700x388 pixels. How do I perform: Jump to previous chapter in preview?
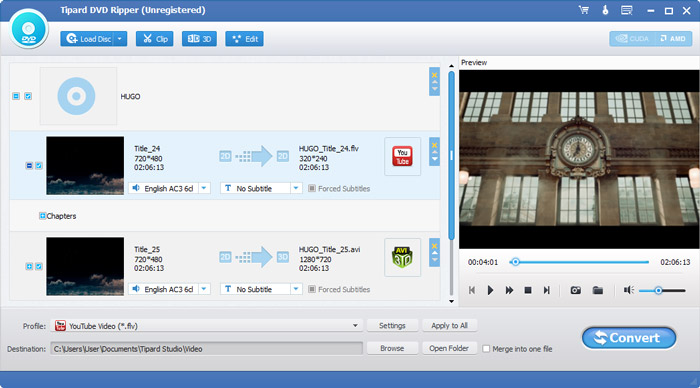pyautogui.click(x=472, y=290)
